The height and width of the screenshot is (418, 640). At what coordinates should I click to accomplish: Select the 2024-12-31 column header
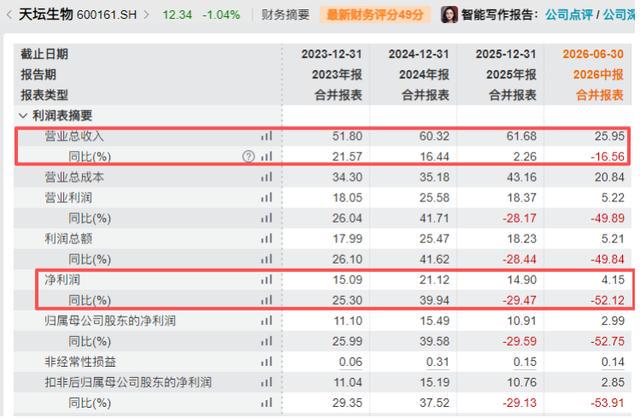(x=419, y=54)
